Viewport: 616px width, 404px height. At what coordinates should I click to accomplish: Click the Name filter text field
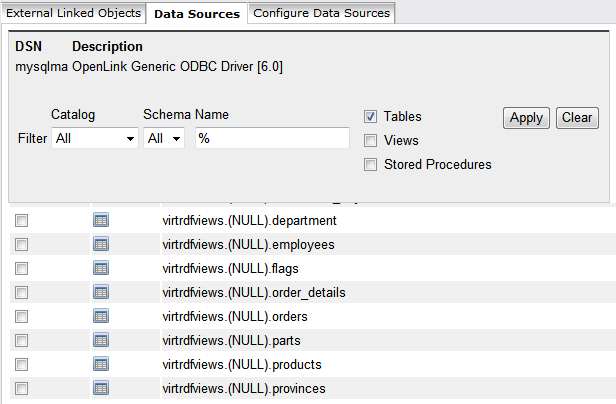pos(272,139)
